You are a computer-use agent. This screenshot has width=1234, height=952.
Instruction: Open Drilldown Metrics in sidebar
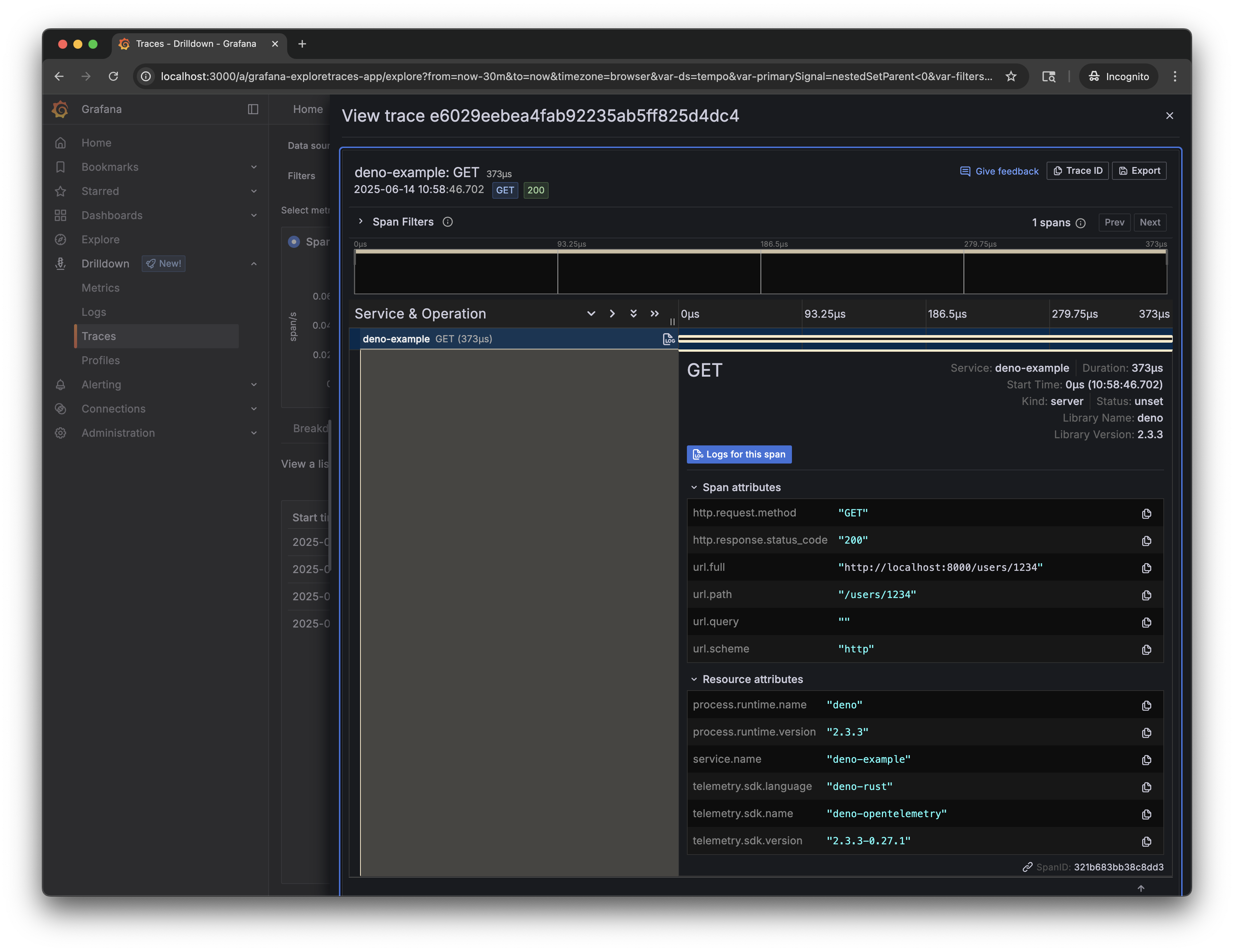100,287
